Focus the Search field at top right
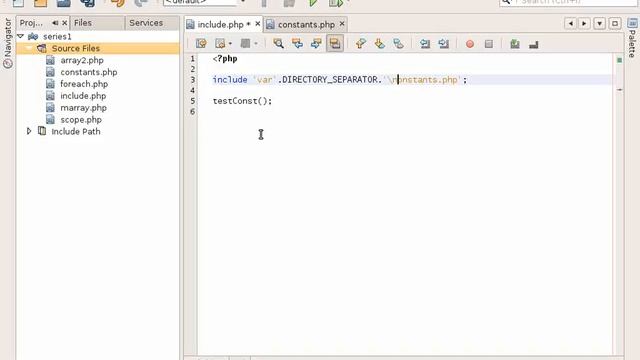This screenshot has height=360, width=640. pyautogui.click(x=568, y=2)
